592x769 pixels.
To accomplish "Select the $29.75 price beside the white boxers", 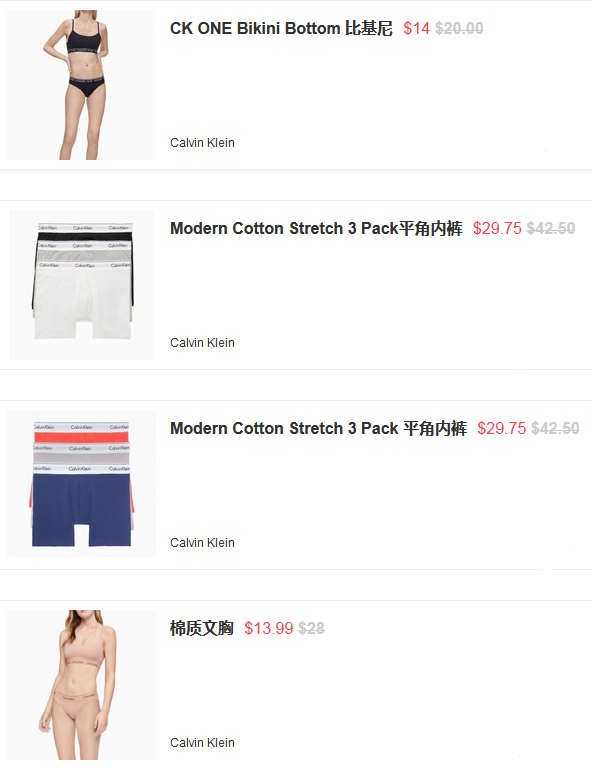I will point(497,229).
